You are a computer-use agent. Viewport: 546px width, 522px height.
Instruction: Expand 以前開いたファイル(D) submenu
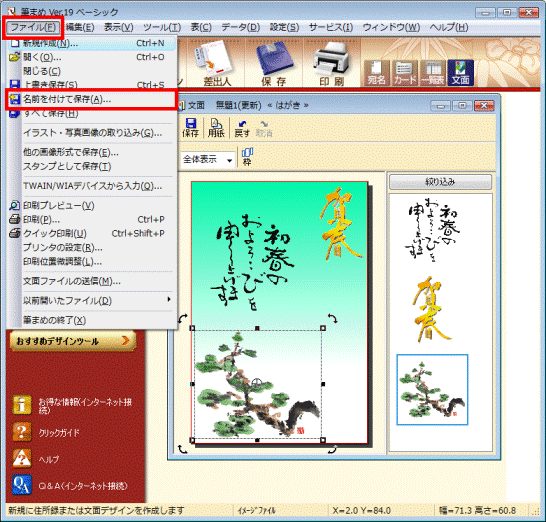click(92, 301)
